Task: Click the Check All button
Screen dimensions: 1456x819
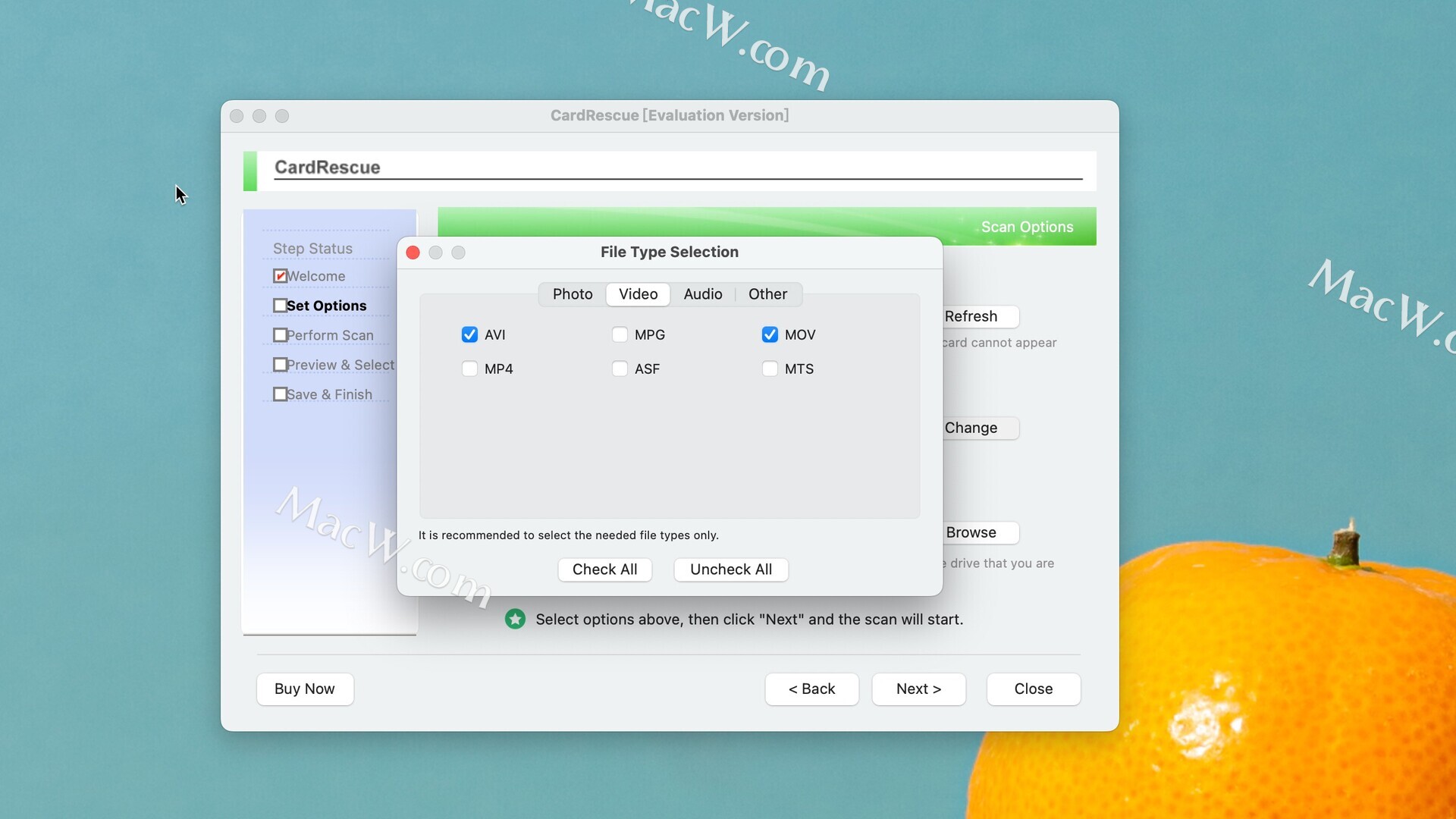Action: coord(604,570)
